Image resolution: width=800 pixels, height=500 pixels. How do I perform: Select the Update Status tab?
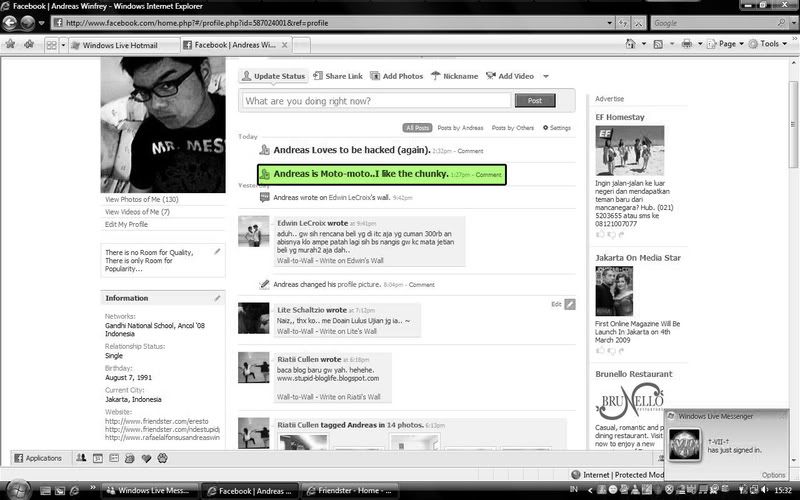point(273,76)
